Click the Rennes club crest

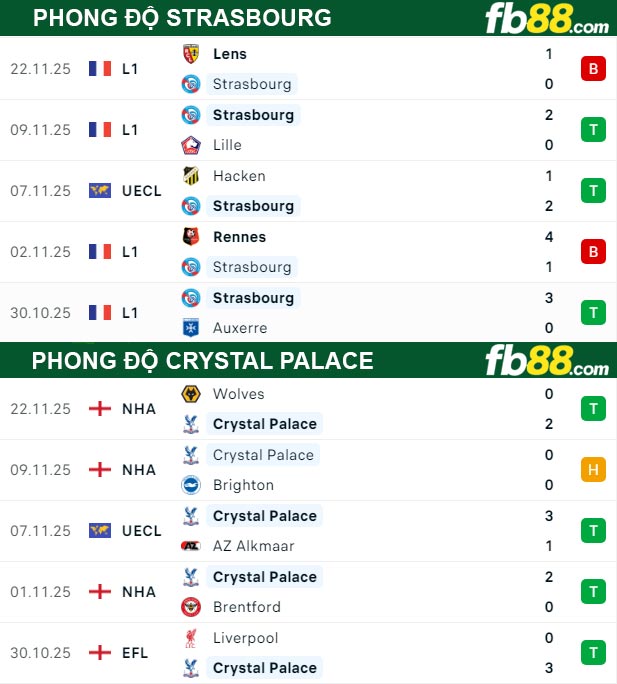tap(191, 237)
